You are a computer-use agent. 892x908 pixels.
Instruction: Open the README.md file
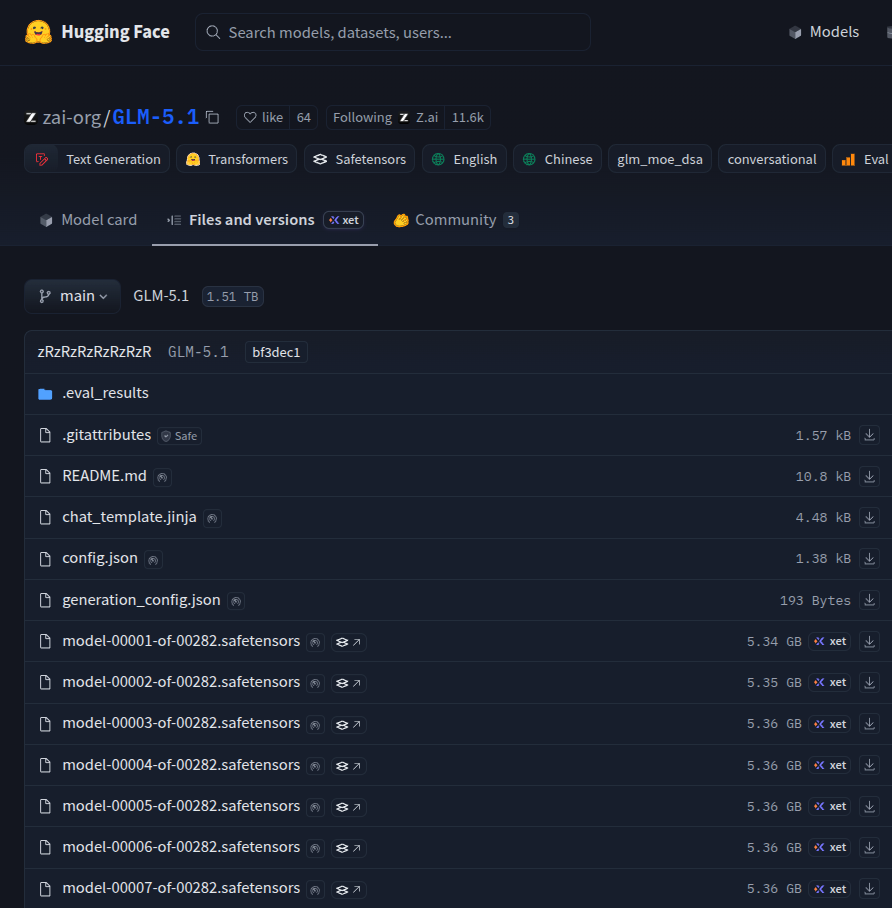point(104,476)
